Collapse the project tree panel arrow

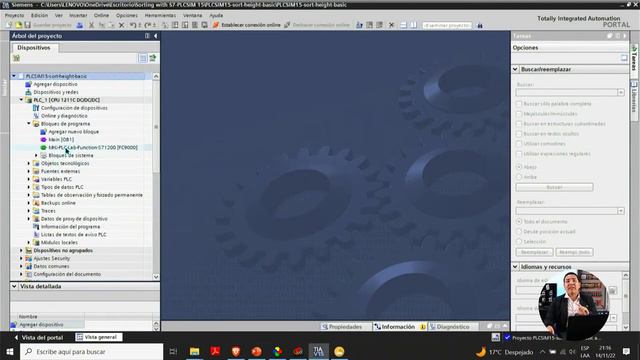[156, 36]
